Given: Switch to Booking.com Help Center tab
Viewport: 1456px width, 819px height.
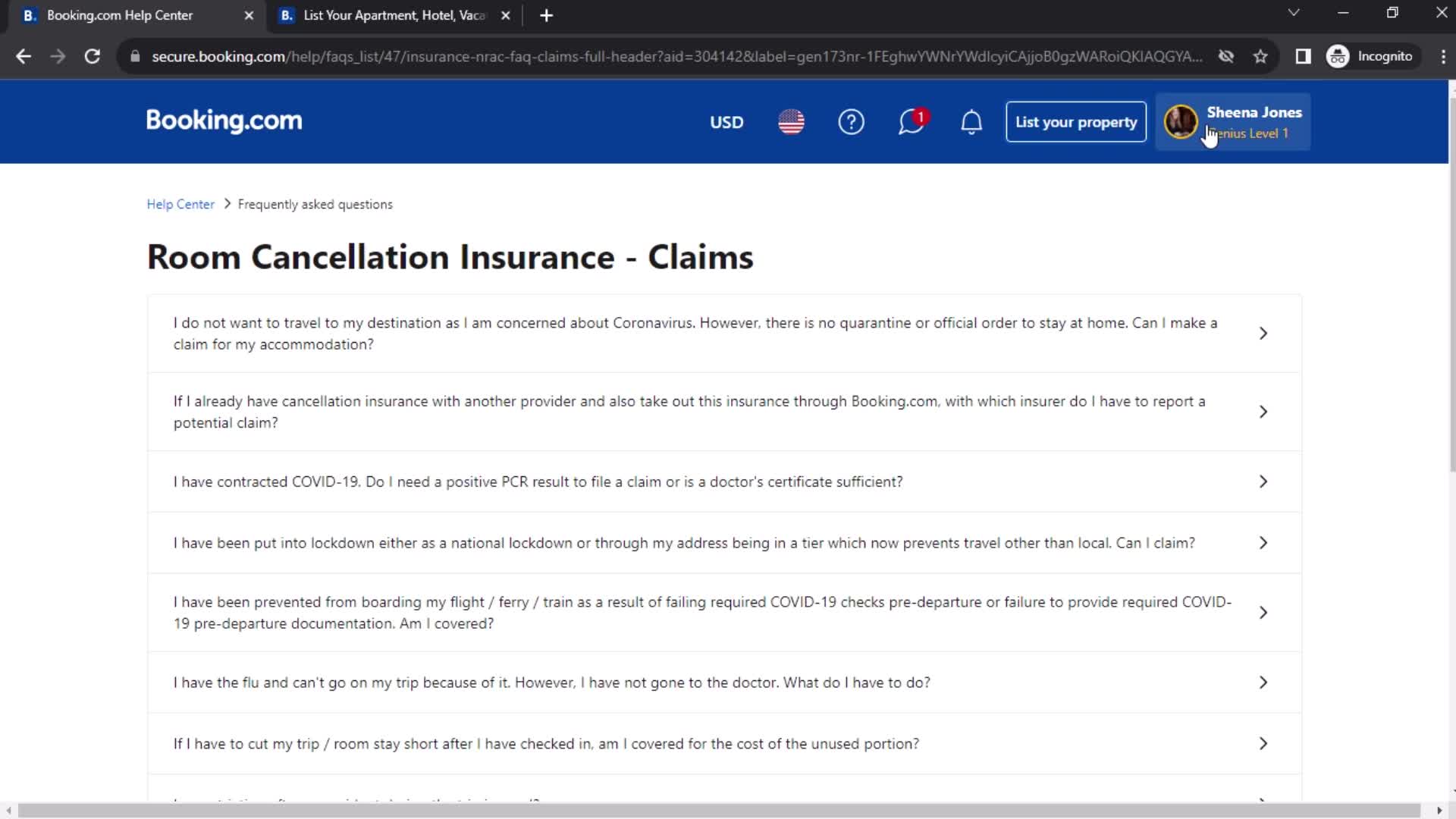Looking at the screenshot, I should click(x=133, y=15).
